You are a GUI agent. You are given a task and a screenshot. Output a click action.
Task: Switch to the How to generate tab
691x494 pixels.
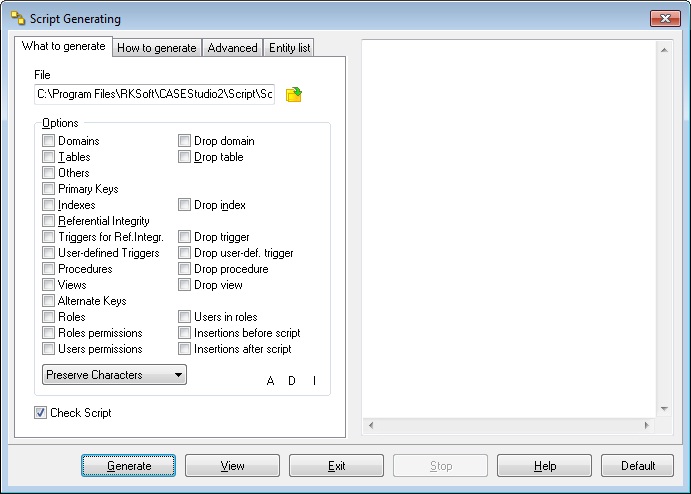[x=156, y=48]
